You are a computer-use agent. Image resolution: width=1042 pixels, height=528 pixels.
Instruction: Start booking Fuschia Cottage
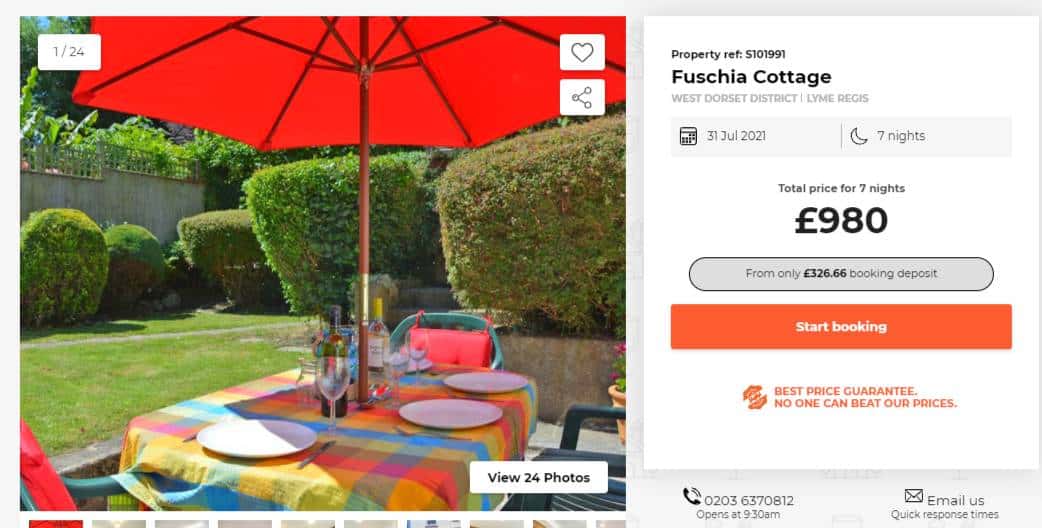[841, 327]
